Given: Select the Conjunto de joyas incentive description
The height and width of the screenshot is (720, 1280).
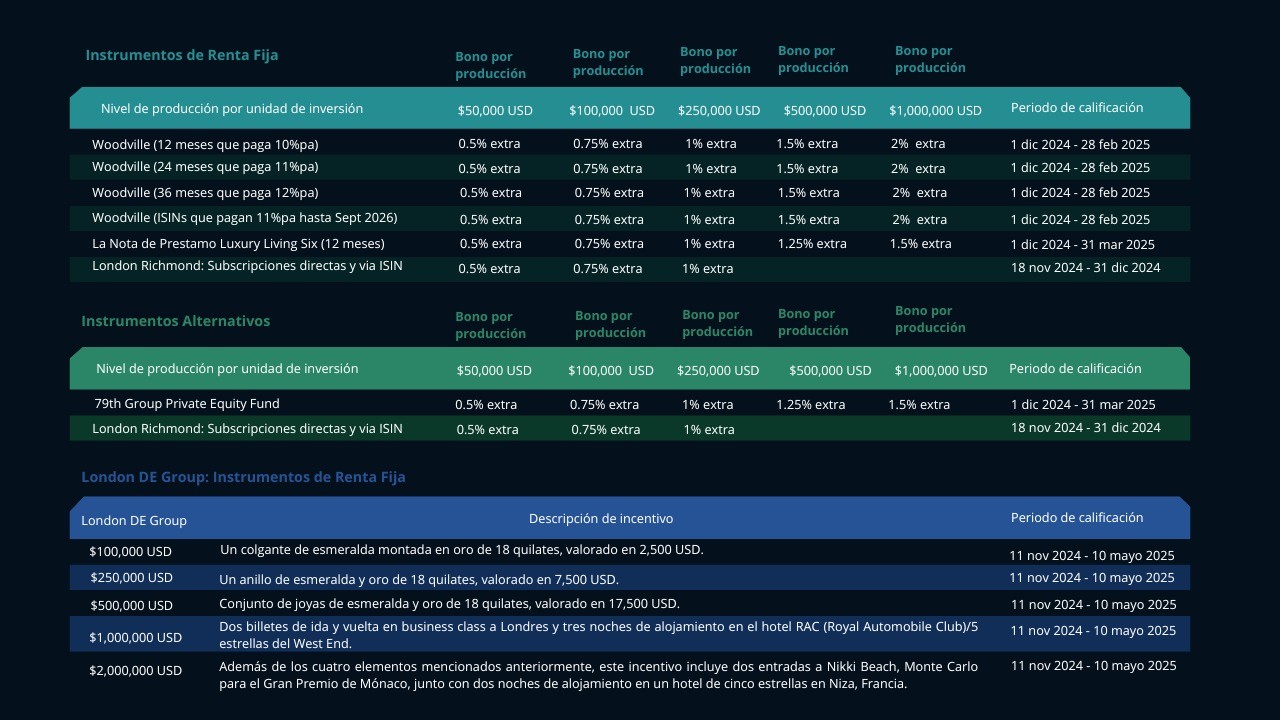Looking at the screenshot, I should pyautogui.click(x=449, y=604).
